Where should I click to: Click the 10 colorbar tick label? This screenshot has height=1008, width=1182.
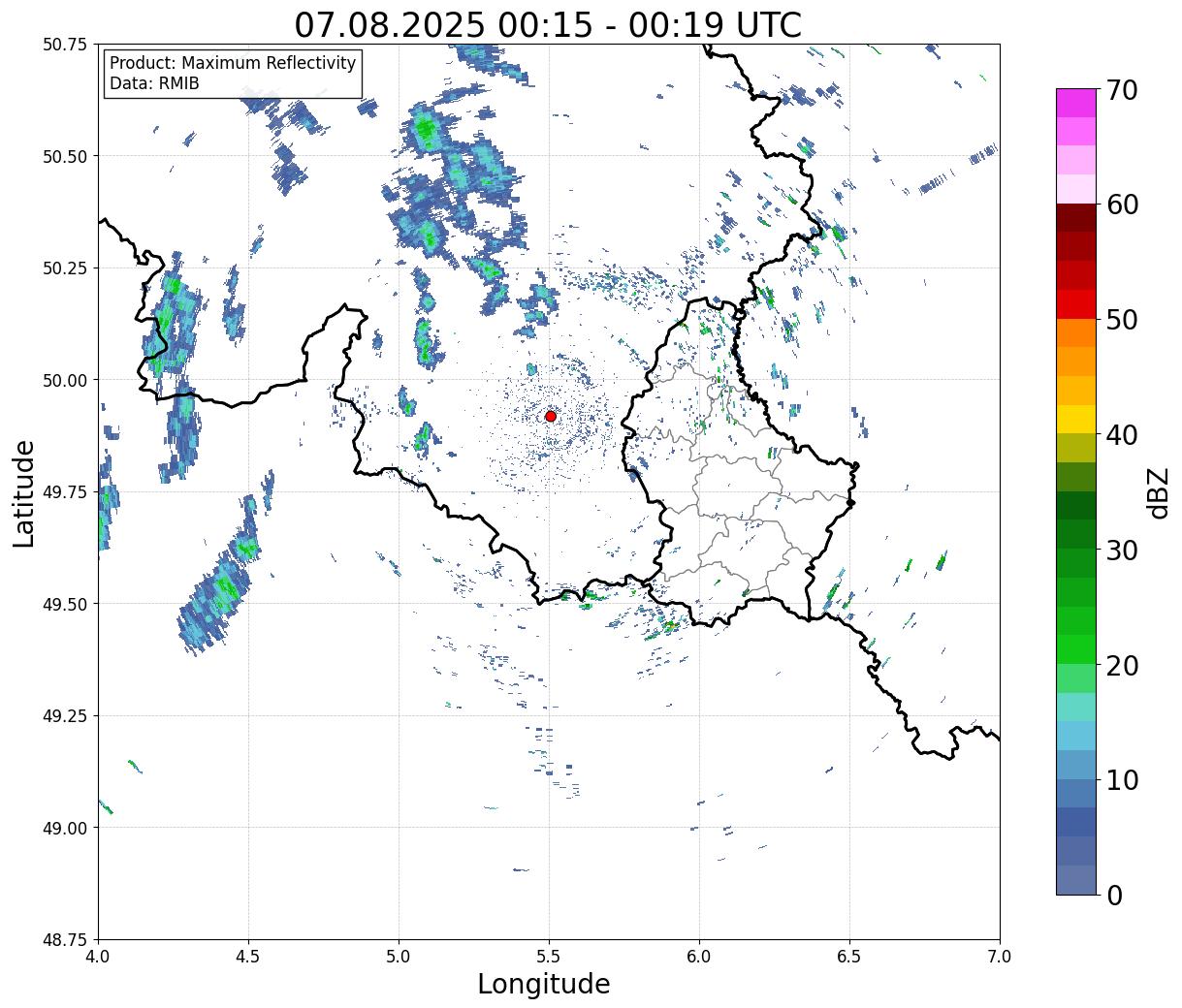coord(1122,780)
